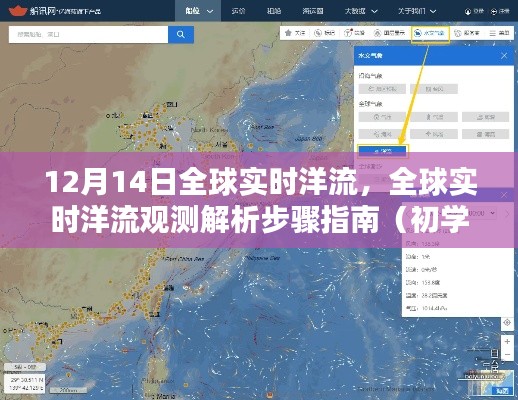The width and height of the screenshot is (518, 400).
Task: Click the red ship logo of 船讯网
Action: click(x=17, y=11)
